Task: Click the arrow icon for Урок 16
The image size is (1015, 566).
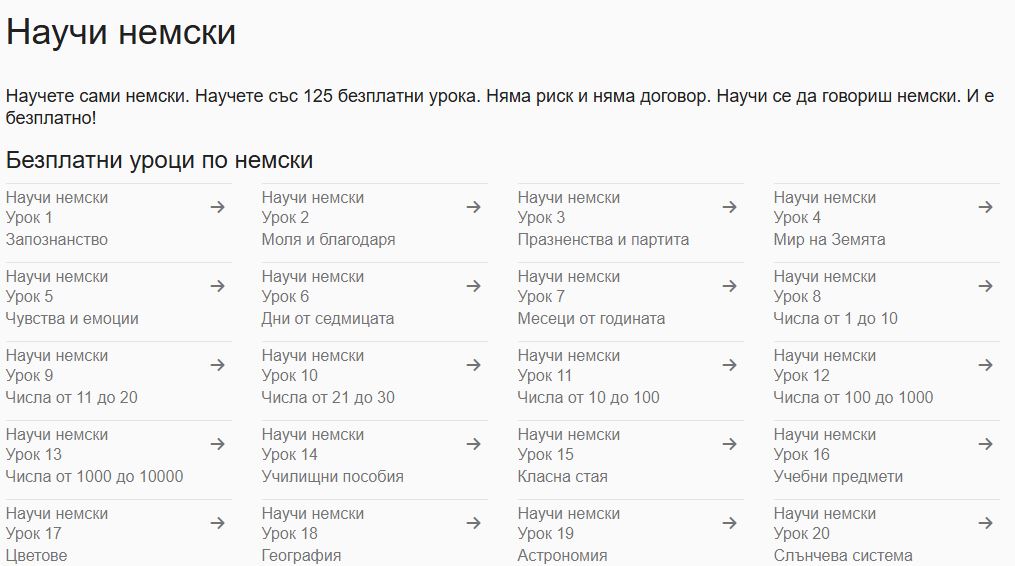Action: [985, 444]
